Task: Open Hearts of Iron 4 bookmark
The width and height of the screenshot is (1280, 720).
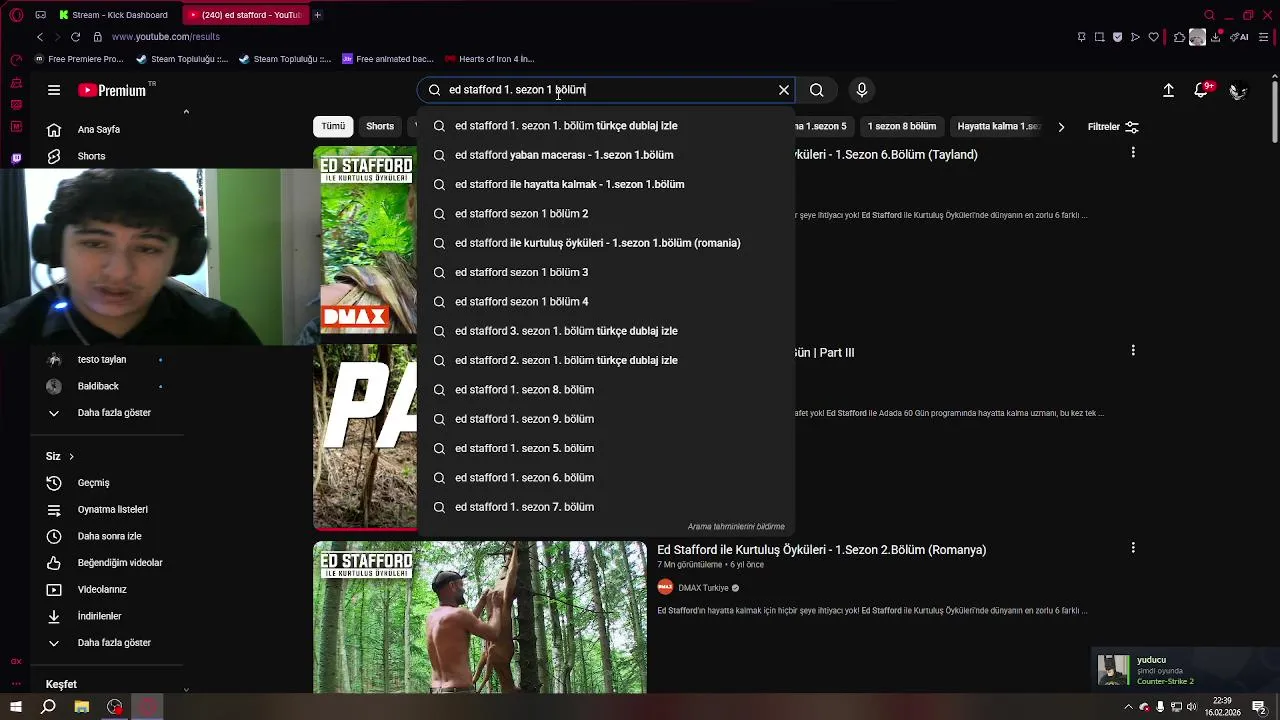Action: coord(490,59)
